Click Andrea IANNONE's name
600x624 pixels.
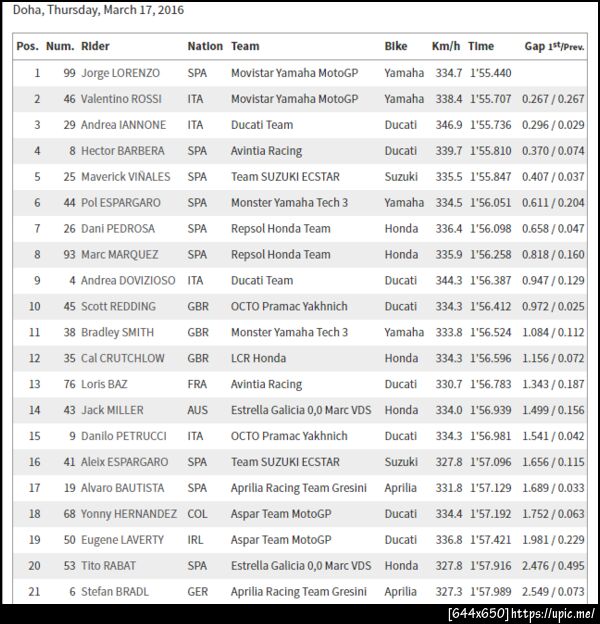pyautogui.click(x=123, y=125)
